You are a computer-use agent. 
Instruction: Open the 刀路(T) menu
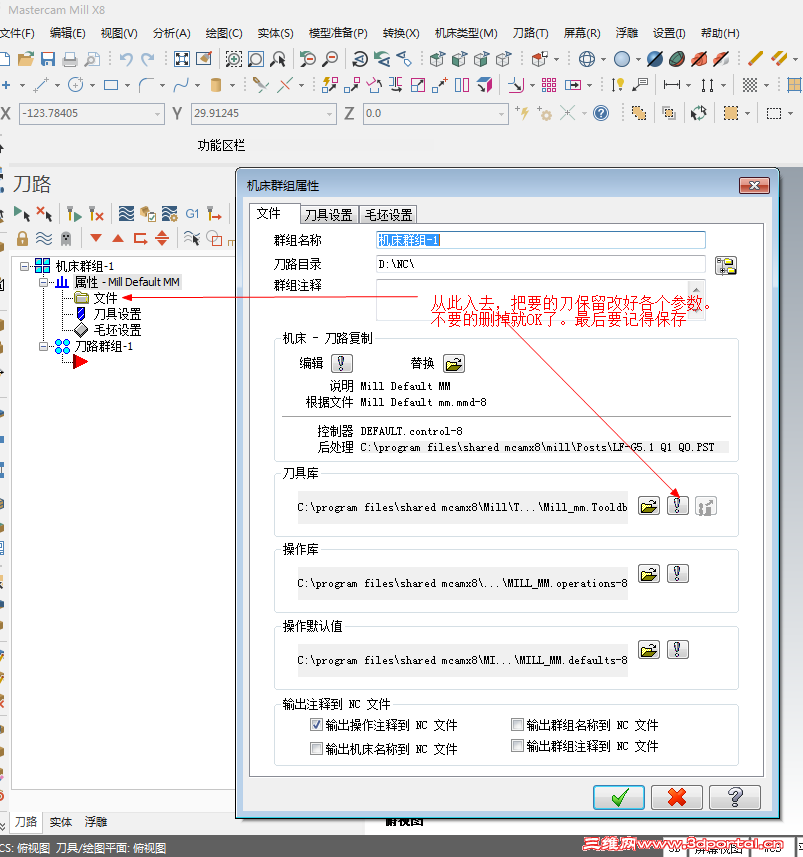click(x=530, y=33)
